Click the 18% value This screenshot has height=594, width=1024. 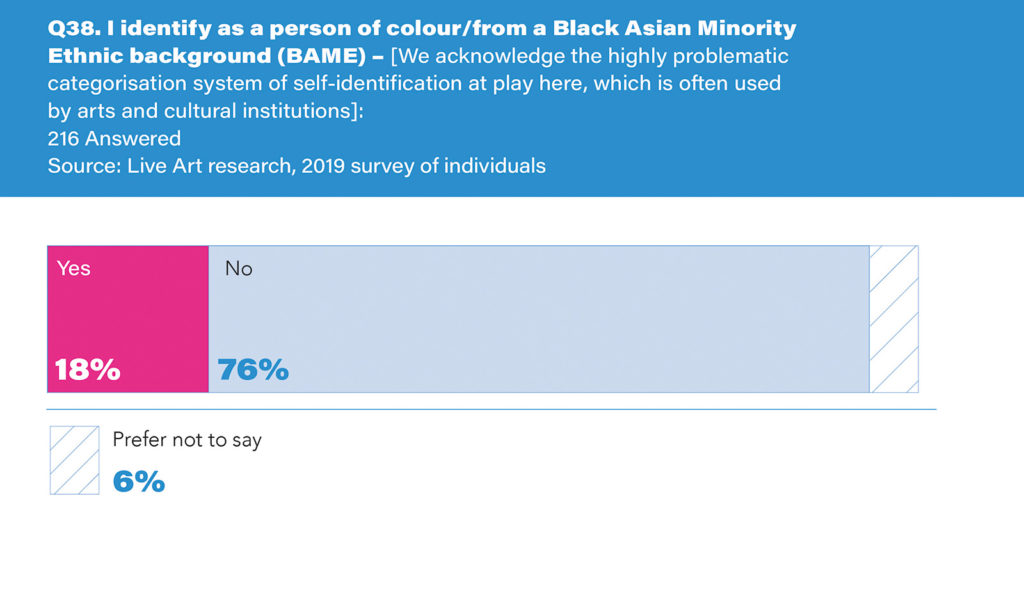[x=87, y=369]
